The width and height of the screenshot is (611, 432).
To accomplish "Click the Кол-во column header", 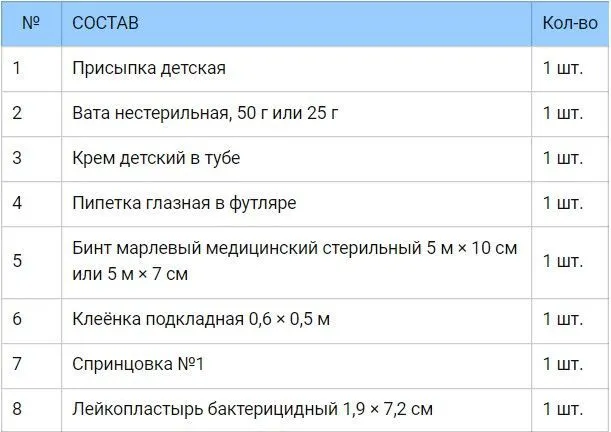I will coord(569,23).
